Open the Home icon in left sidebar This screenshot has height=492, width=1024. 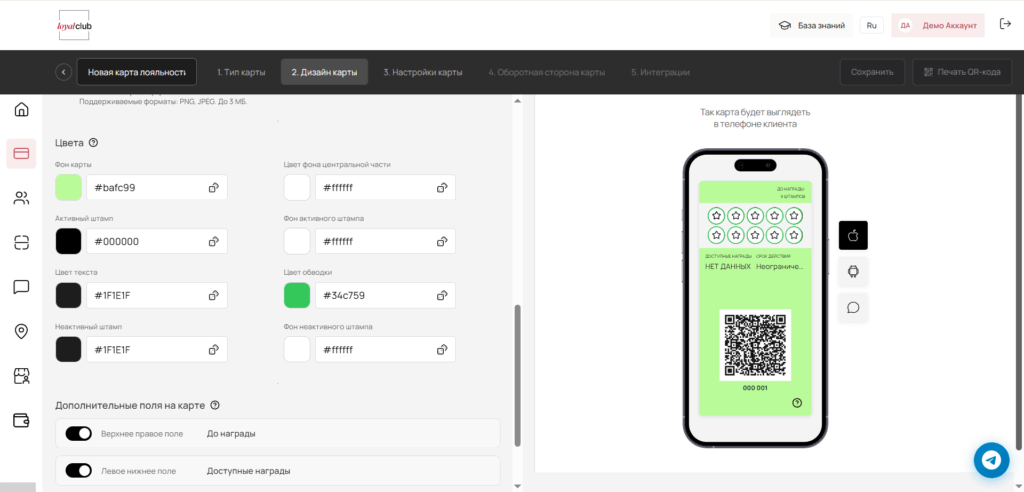click(x=21, y=109)
